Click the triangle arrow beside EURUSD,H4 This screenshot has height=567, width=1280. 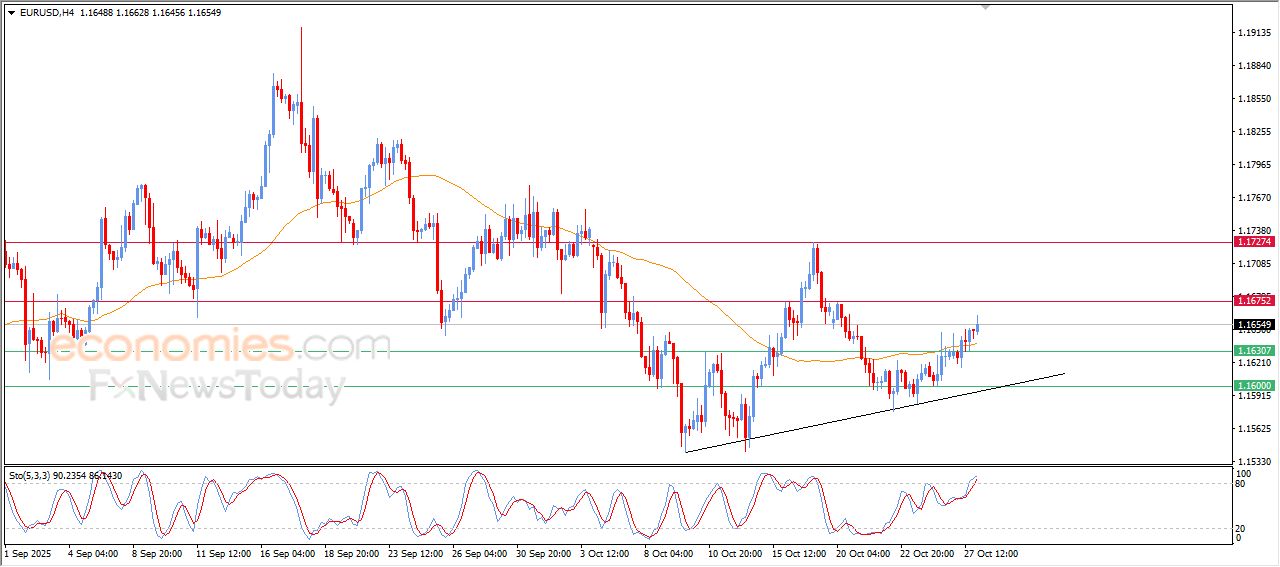11,12
